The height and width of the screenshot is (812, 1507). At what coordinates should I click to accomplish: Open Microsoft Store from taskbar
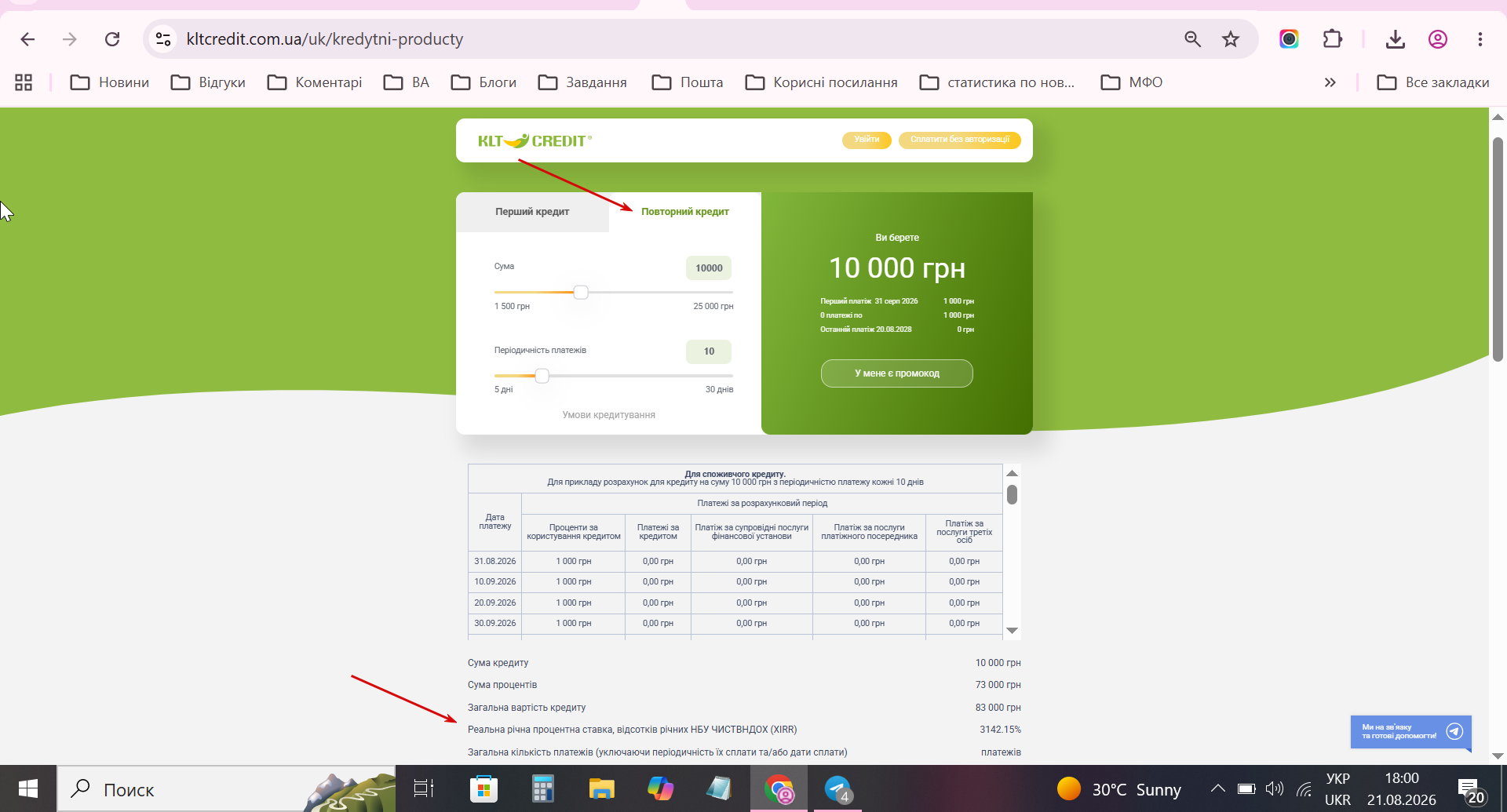pyautogui.click(x=483, y=789)
